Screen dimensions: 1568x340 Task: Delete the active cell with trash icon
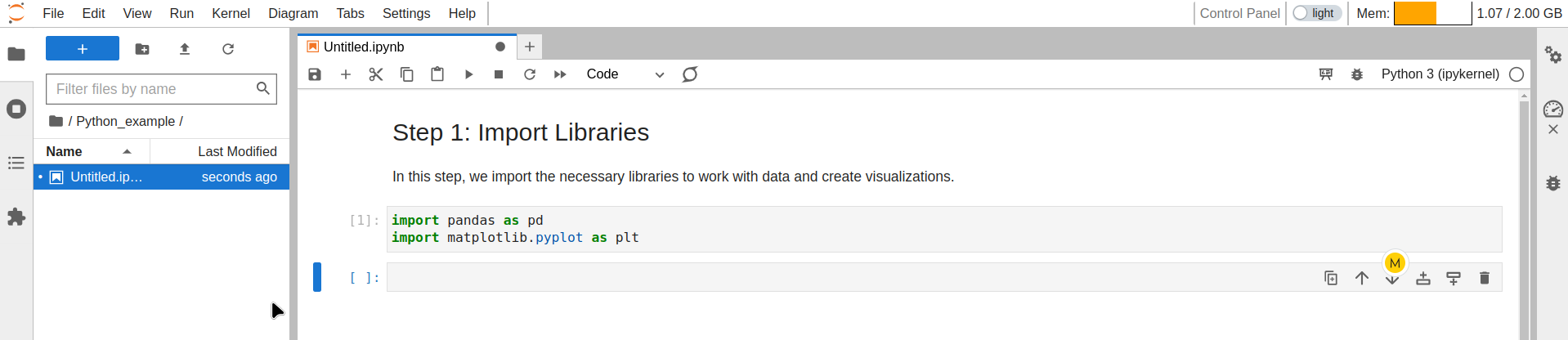click(x=1485, y=278)
